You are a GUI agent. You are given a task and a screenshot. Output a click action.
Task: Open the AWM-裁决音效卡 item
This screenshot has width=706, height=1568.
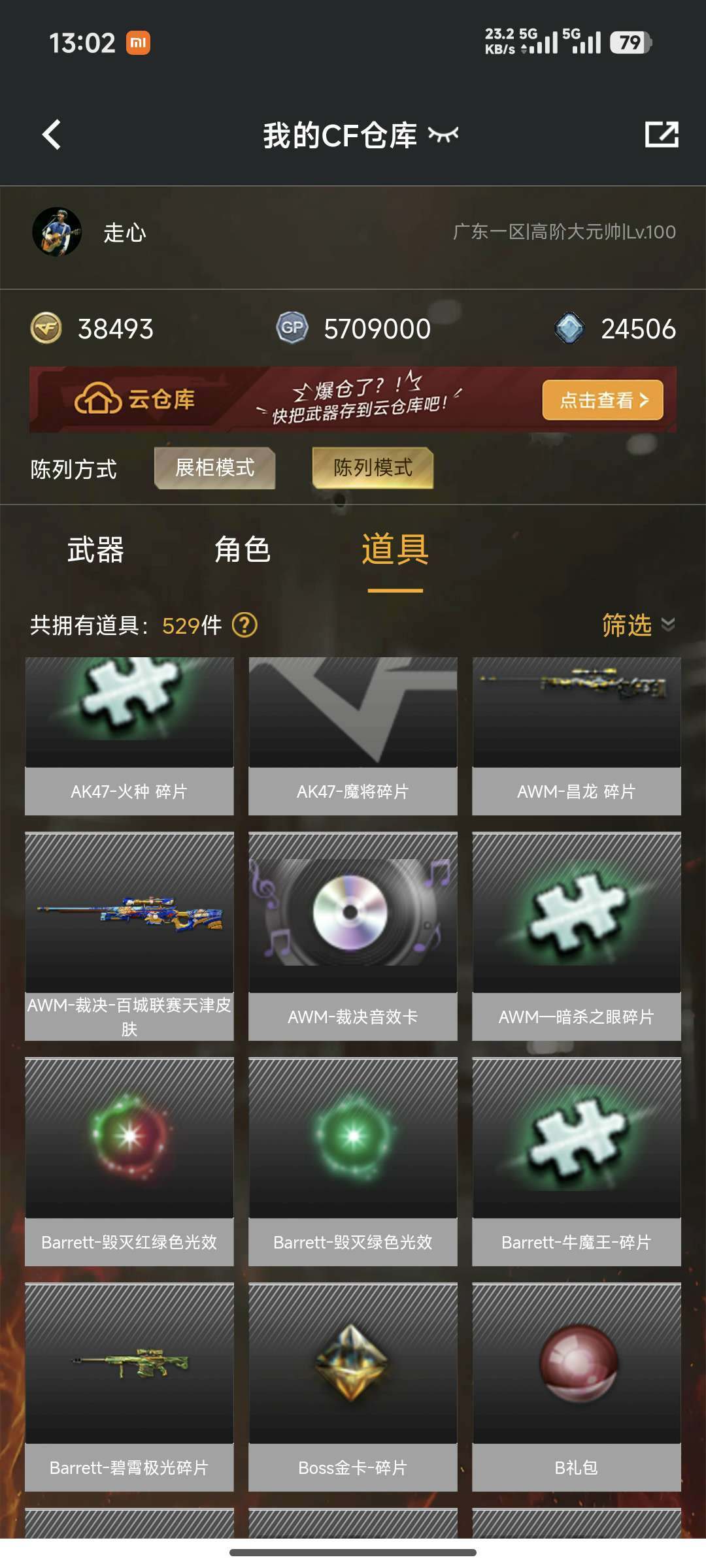[x=353, y=936]
